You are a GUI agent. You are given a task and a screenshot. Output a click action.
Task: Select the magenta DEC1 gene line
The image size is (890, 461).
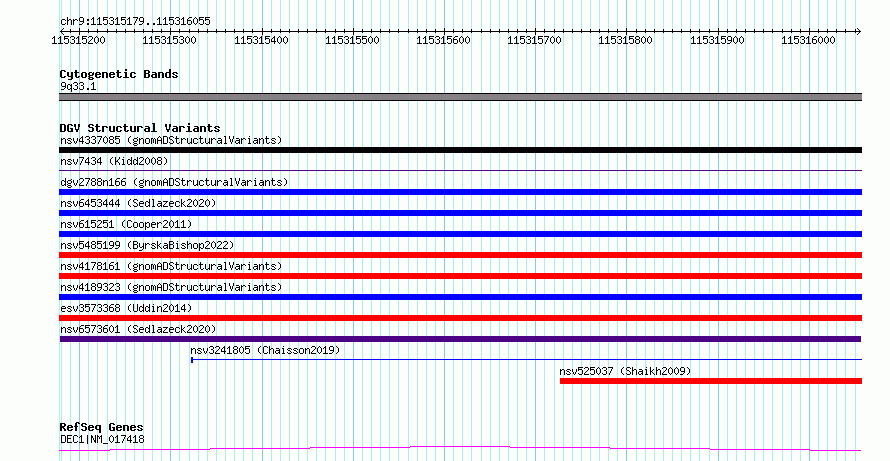(x=460, y=449)
